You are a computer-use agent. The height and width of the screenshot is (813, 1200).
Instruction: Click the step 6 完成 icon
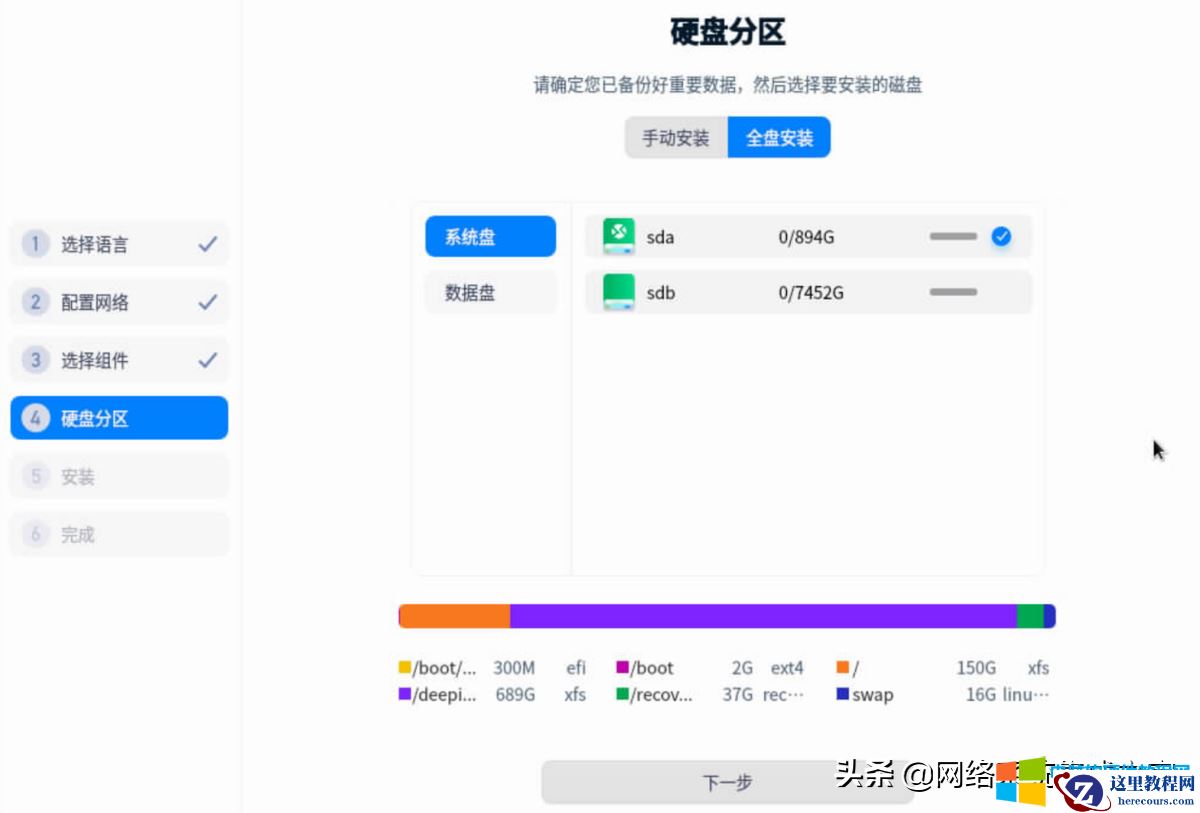pos(35,533)
